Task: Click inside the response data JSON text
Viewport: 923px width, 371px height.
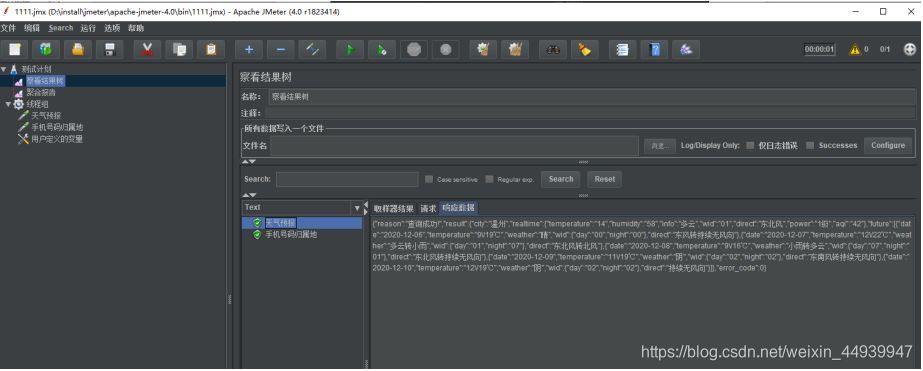Action: coord(642,246)
